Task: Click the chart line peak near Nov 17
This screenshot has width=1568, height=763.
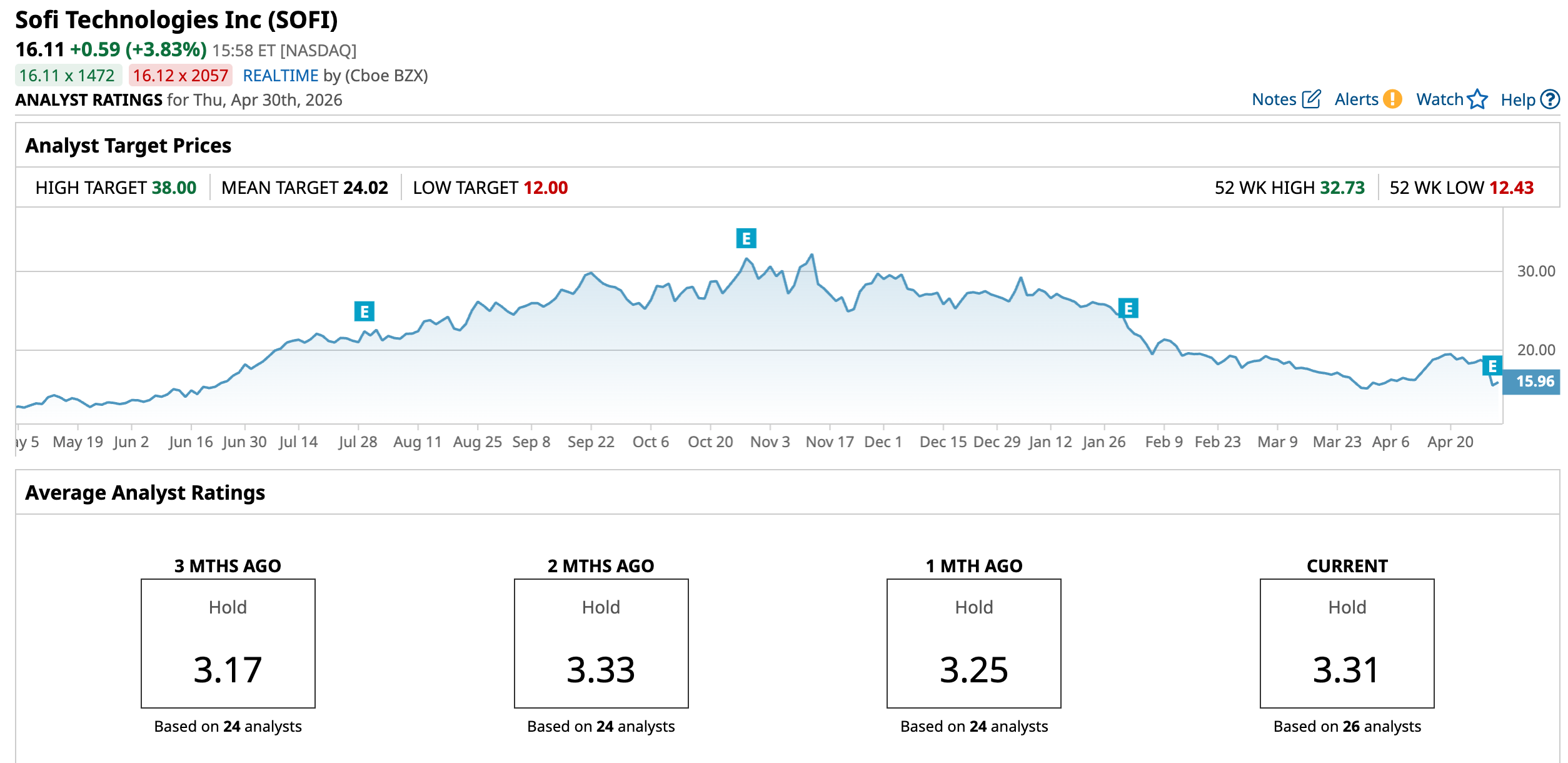Action: point(812,255)
